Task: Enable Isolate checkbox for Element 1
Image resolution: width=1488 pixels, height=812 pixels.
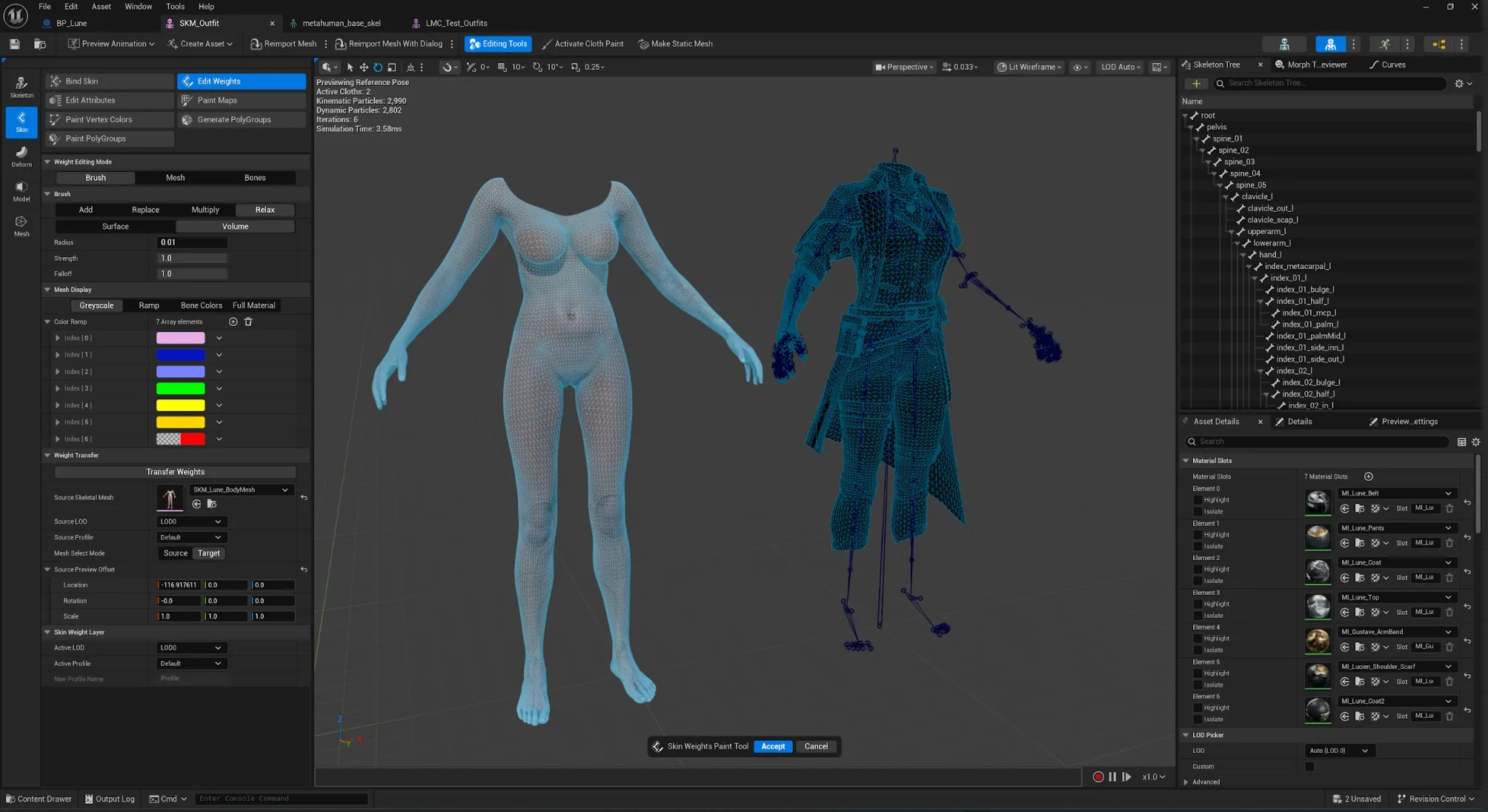Action: click(1198, 546)
